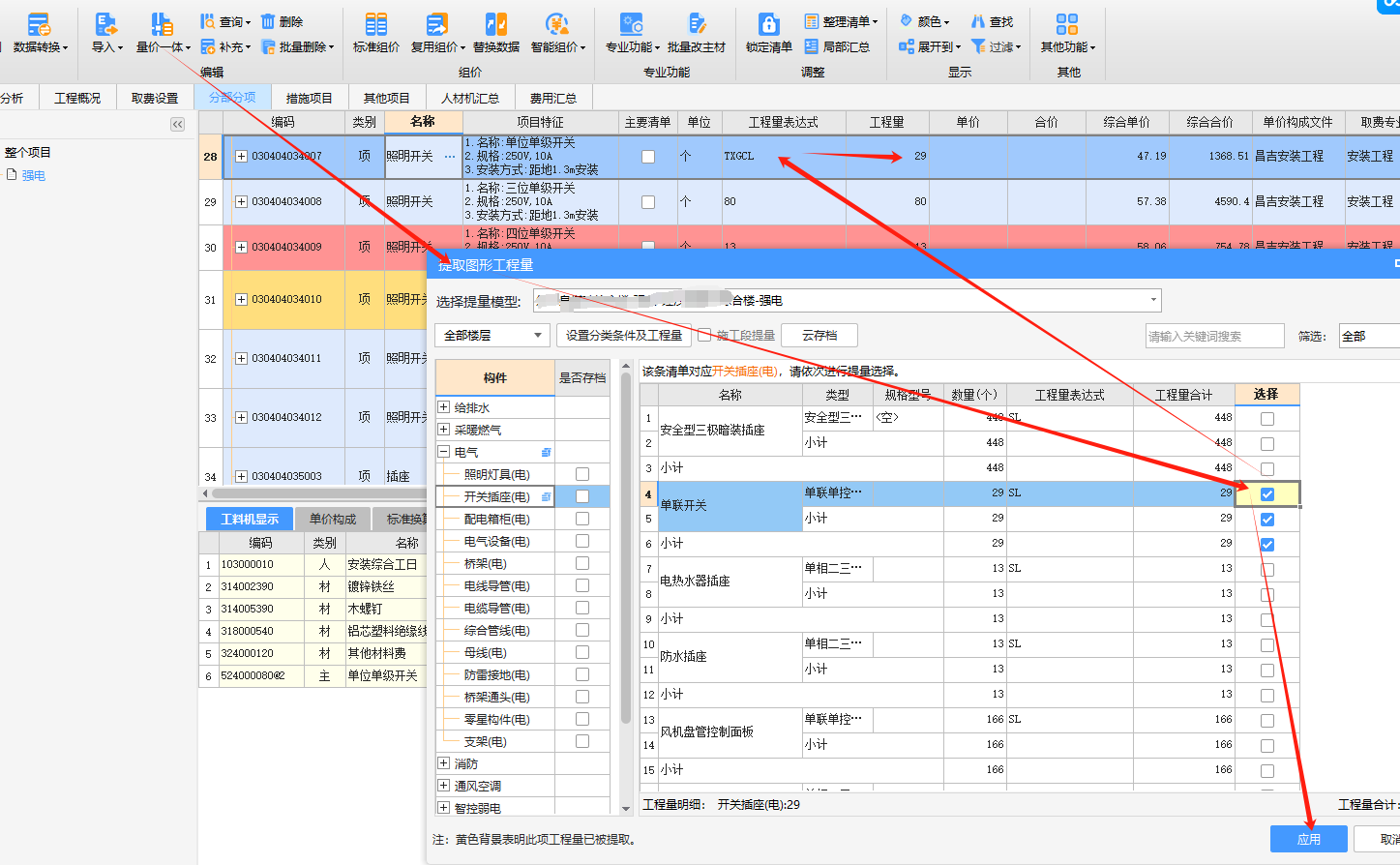The image size is (1400, 865).
Task: Open the 单价构成 bottom tab
Action: pyautogui.click(x=333, y=519)
